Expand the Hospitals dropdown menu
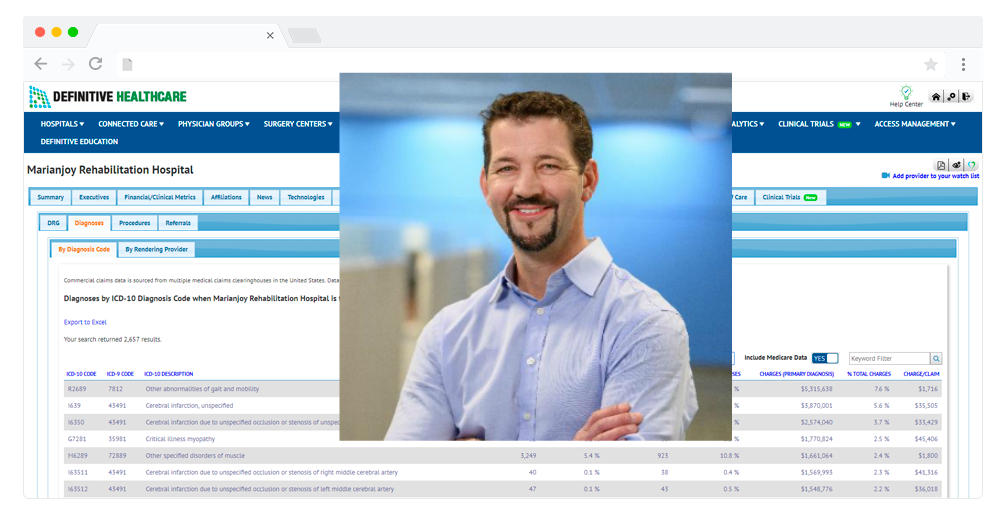Screen dimensions: 1005x517 pos(64,124)
